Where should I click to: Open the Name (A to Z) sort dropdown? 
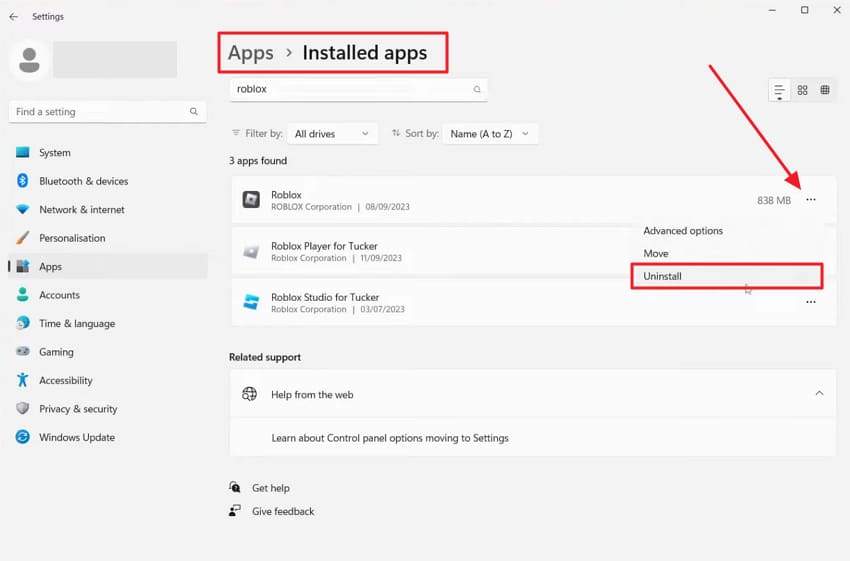tap(490, 134)
